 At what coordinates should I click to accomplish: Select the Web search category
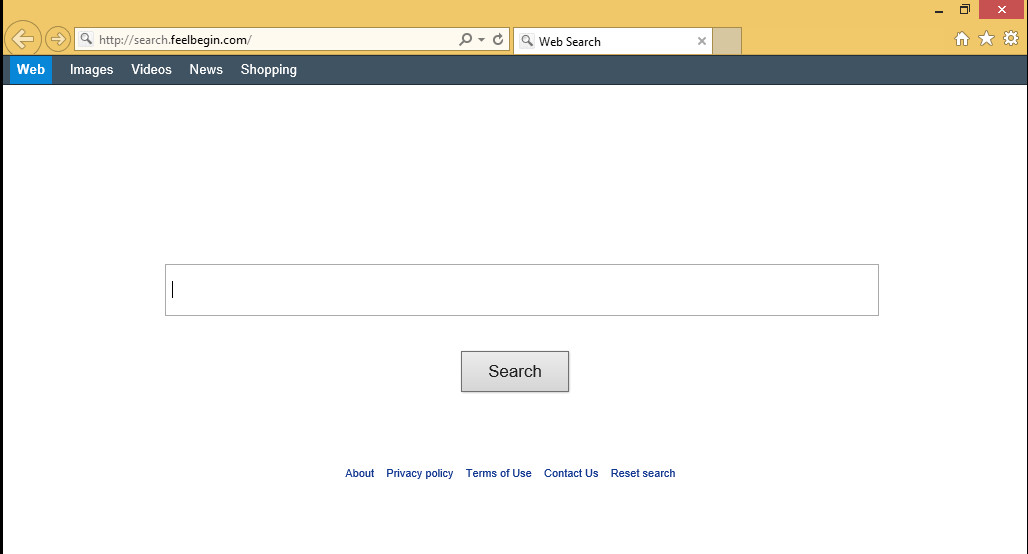click(31, 69)
